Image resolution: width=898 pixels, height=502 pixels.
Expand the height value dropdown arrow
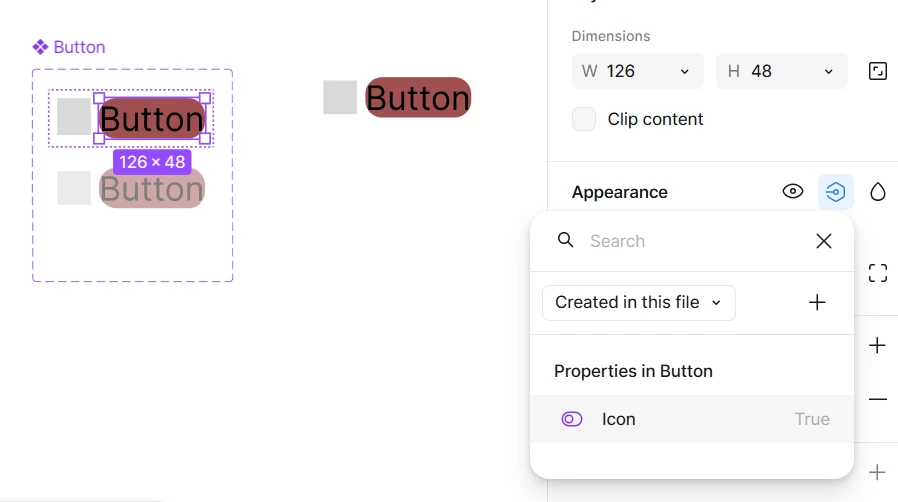coord(828,72)
